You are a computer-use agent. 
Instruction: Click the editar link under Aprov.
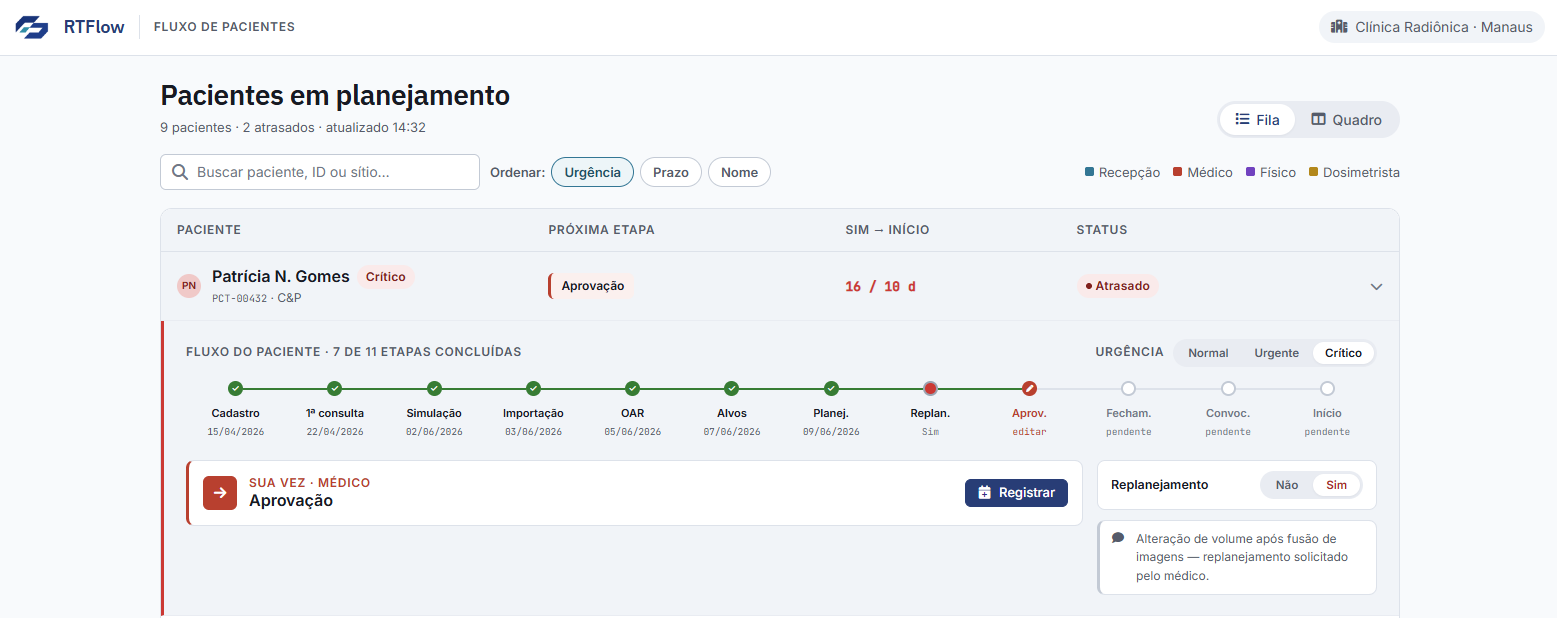tap(1029, 432)
